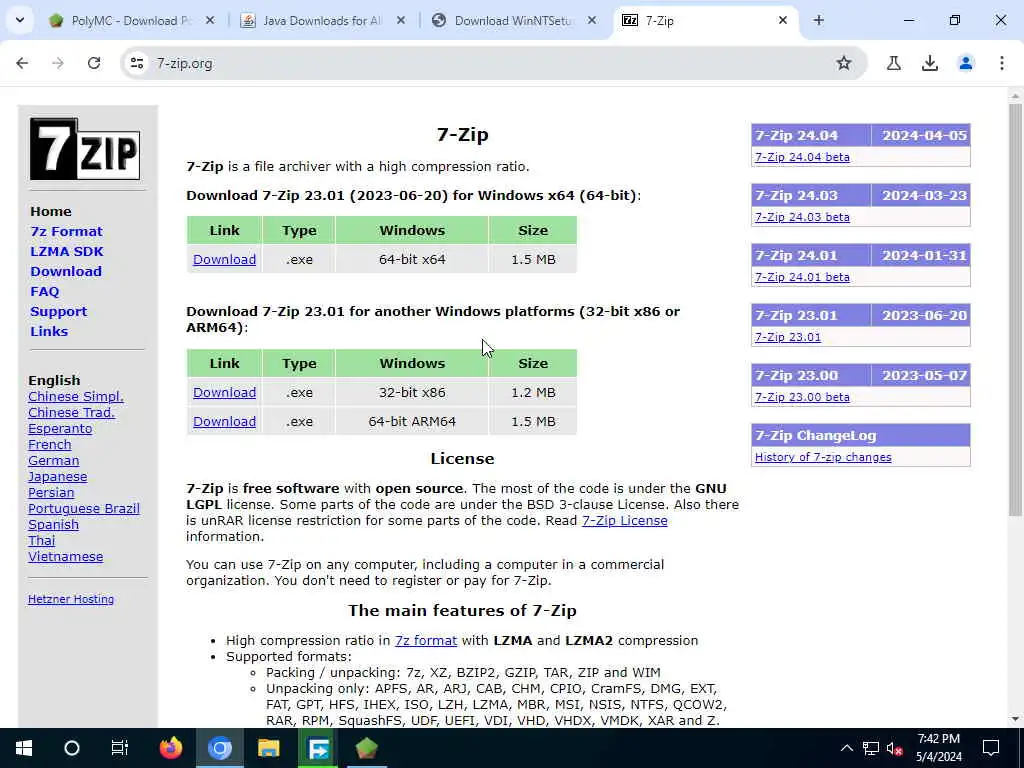Switch language to Esperanto
The image size is (1024, 768).
[60, 428]
